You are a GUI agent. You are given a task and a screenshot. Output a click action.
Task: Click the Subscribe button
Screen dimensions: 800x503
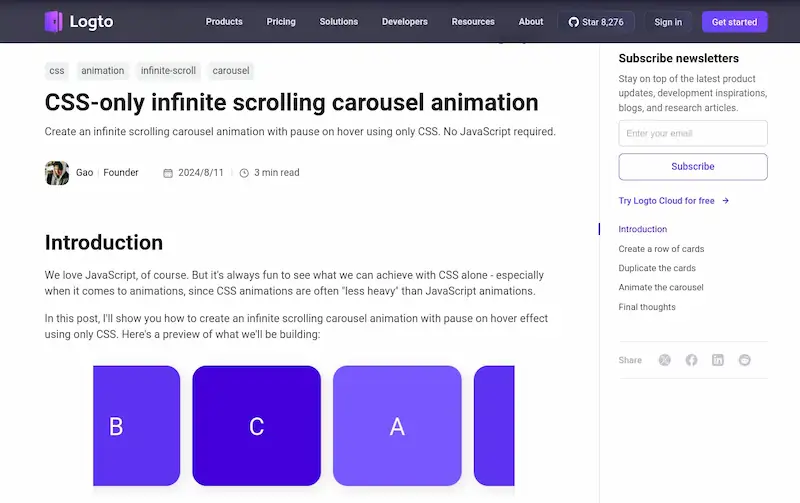tap(693, 166)
